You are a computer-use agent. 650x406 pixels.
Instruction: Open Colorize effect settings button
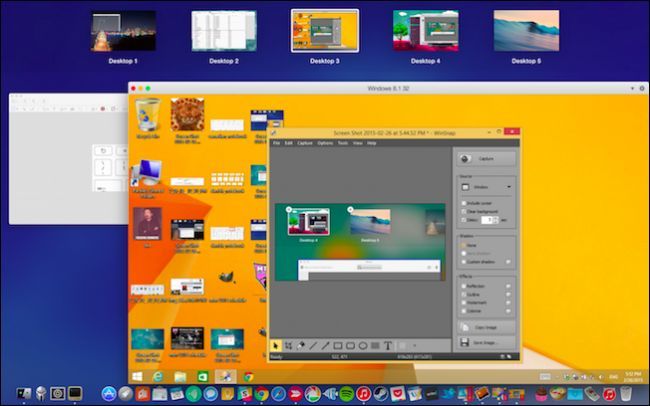508,311
